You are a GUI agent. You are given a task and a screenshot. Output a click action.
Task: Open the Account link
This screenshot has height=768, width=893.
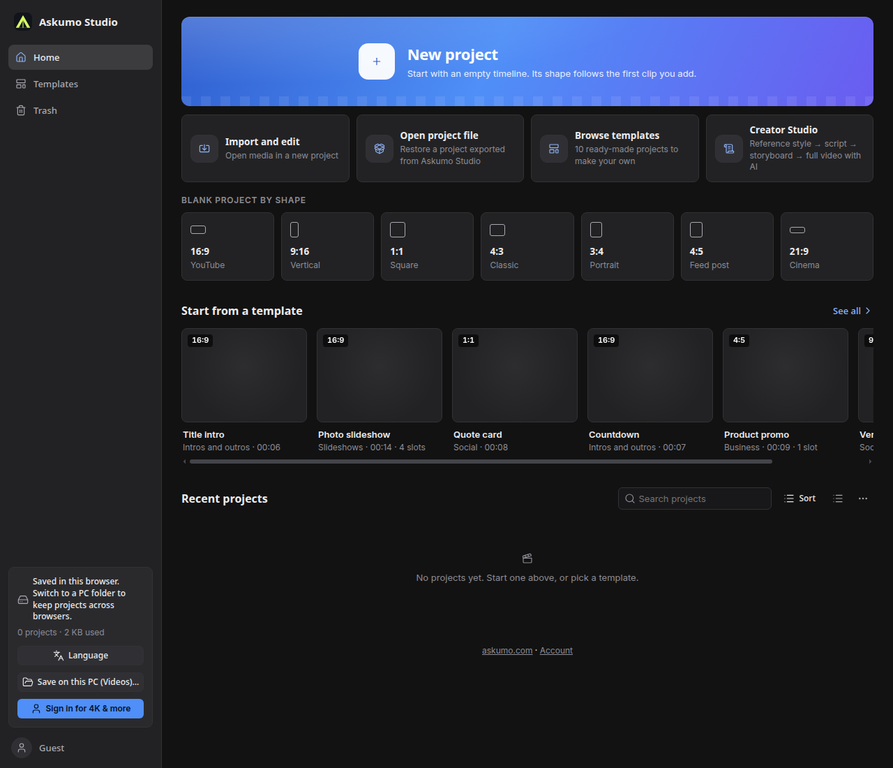coord(556,651)
